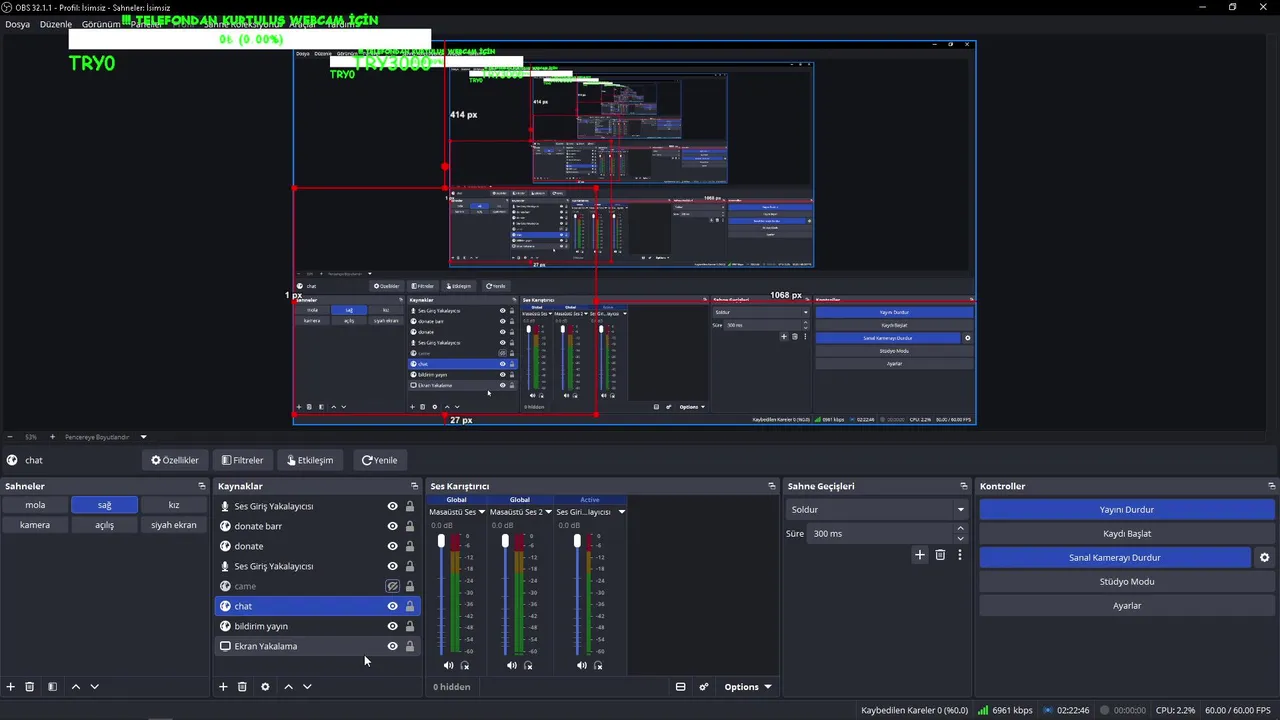1280x720 pixels.
Task: Decrease transition duration with down arrow
Action: coord(961,539)
